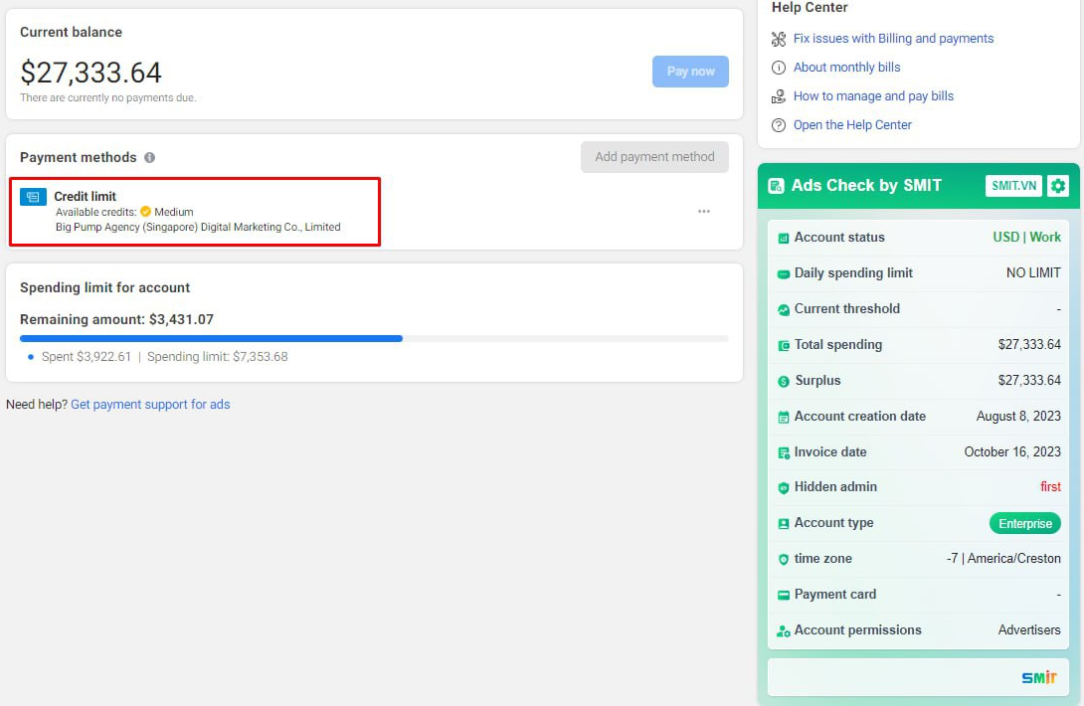Click Spending limit: $7,353.68 text
The height and width of the screenshot is (706, 1084).
(x=217, y=357)
